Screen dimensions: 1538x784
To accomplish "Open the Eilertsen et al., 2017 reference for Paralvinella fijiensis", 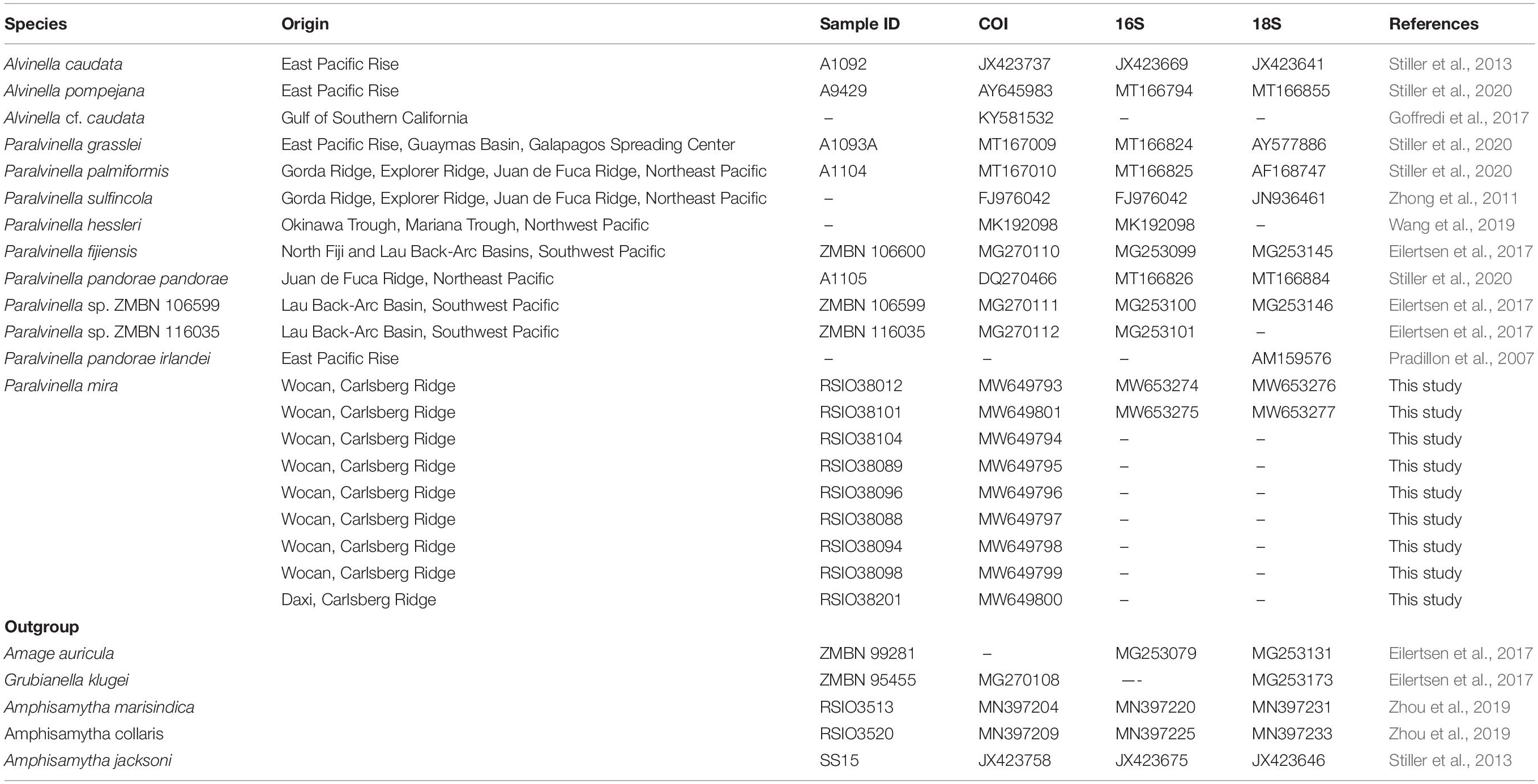I will click(1460, 252).
